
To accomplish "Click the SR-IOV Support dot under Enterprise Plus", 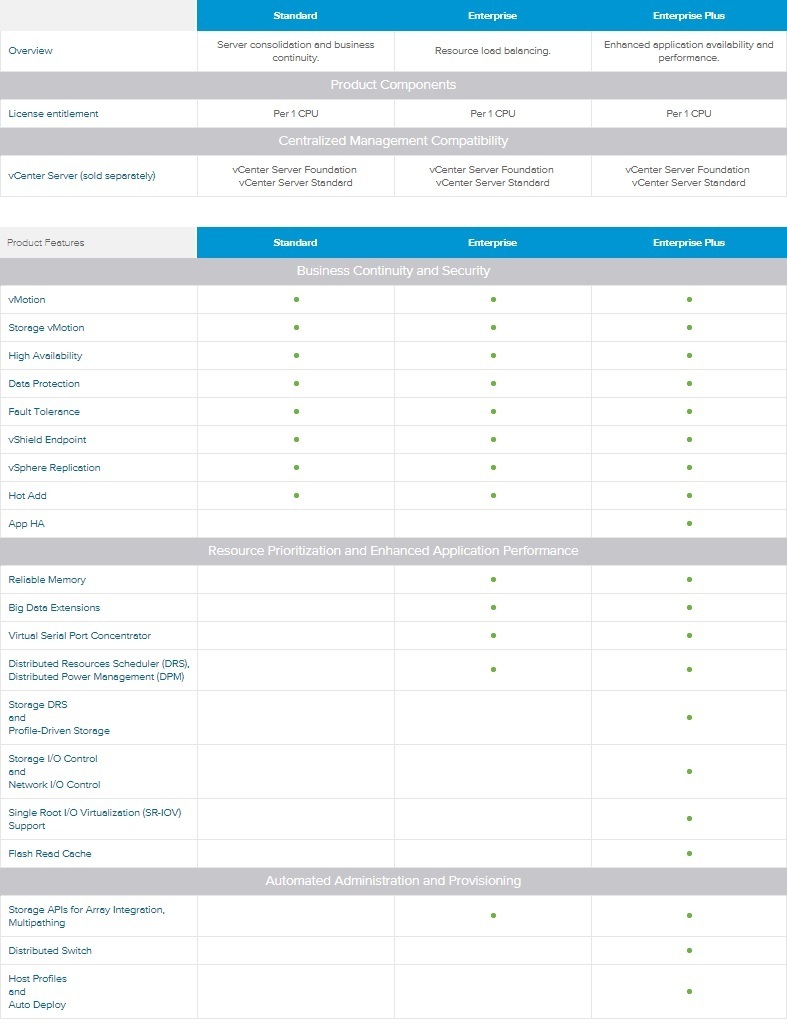I will (689, 819).
